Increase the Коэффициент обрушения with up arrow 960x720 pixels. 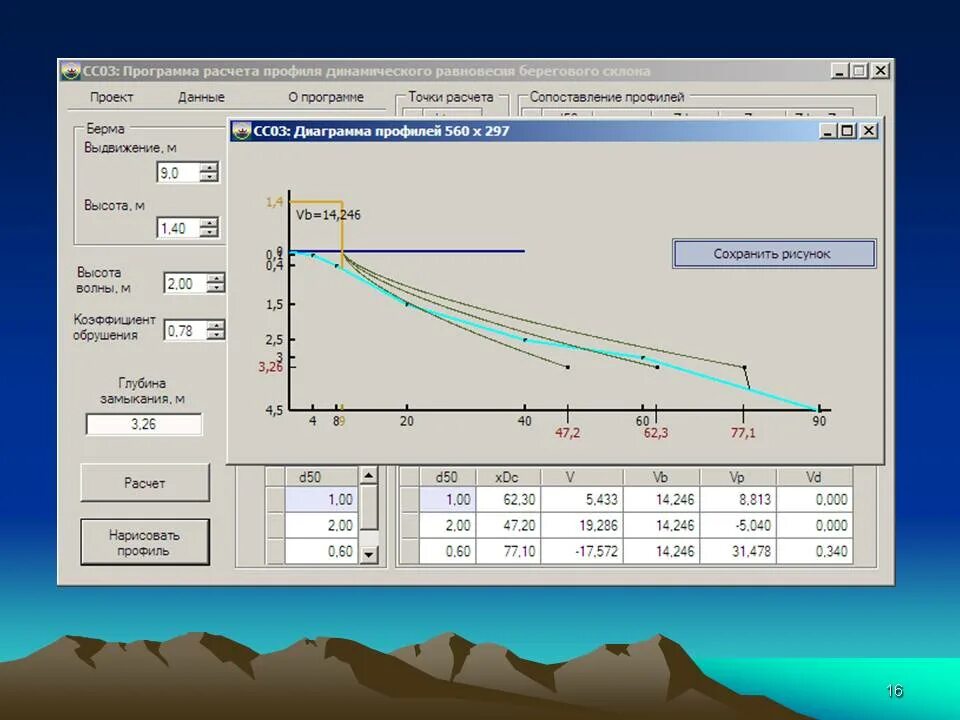pyautogui.click(x=216, y=325)
